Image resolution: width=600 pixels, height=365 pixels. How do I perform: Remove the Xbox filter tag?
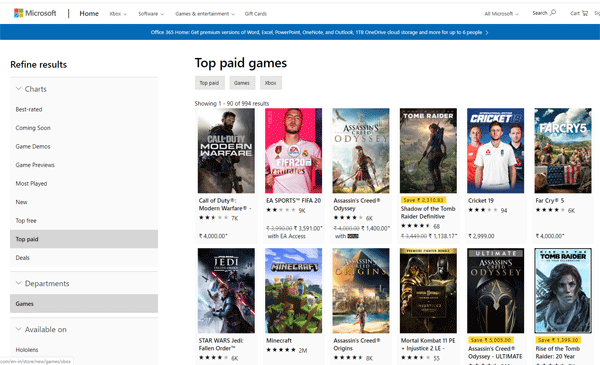(271, 83)
